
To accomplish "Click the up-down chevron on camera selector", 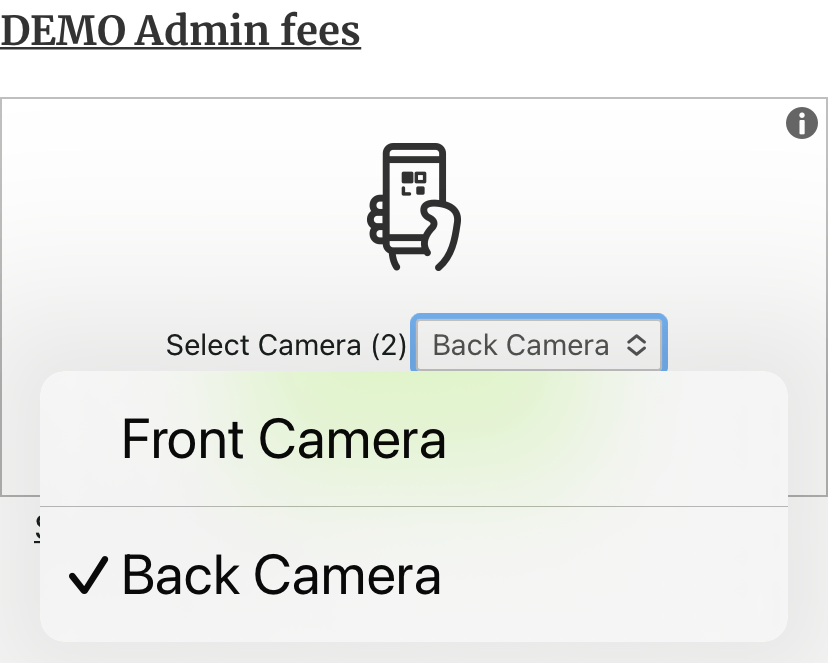I will 636,346.
